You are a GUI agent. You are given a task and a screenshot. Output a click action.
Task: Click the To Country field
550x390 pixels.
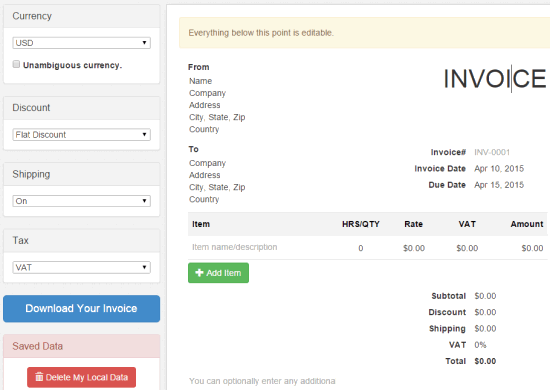tap(204, 199)
